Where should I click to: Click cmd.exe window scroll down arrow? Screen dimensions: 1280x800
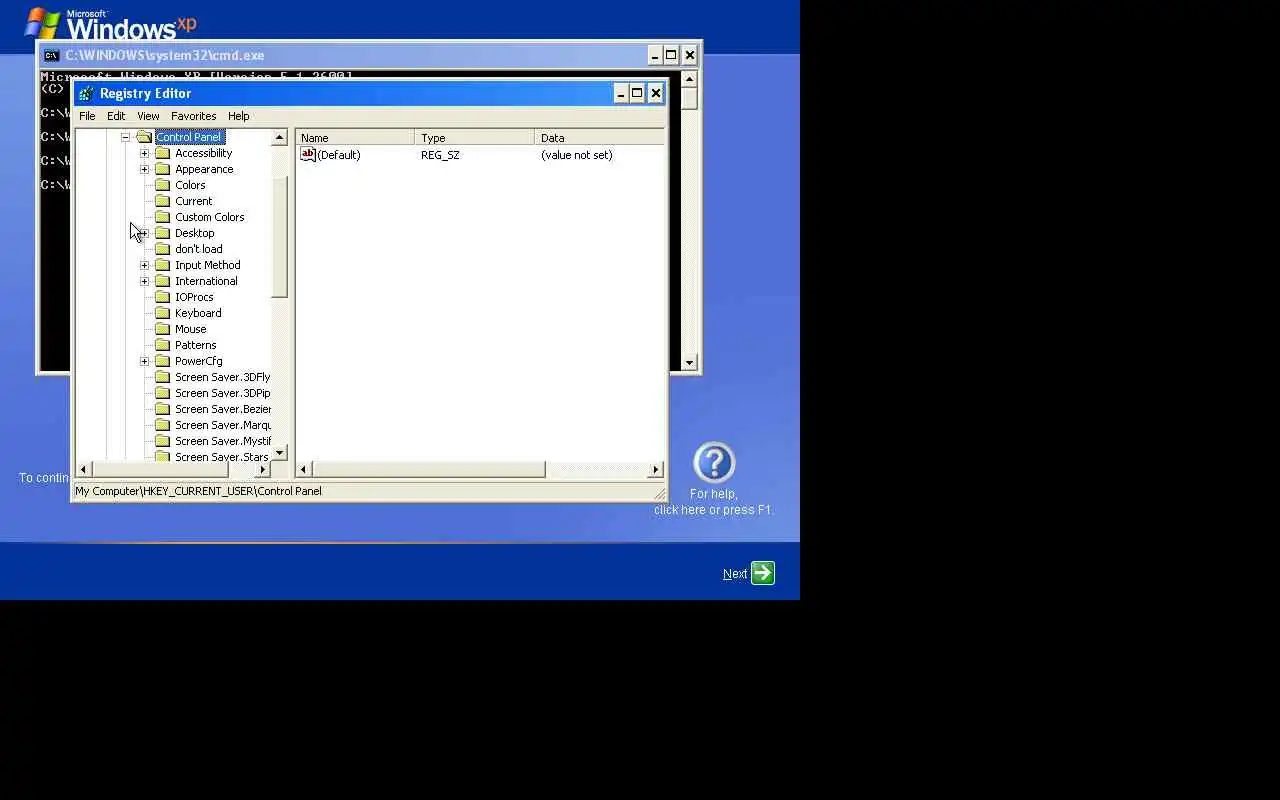(689, 363)
